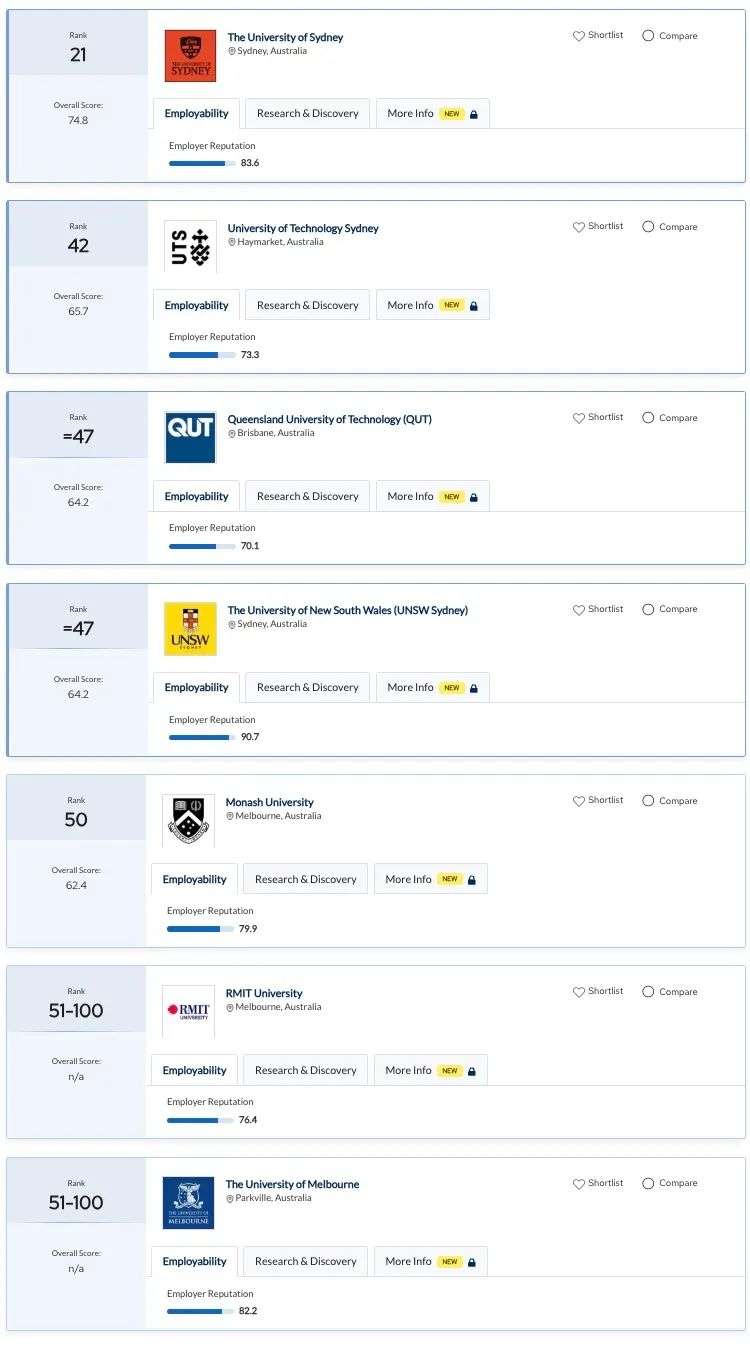Enable Compare for RMIT University

point(648,992)
